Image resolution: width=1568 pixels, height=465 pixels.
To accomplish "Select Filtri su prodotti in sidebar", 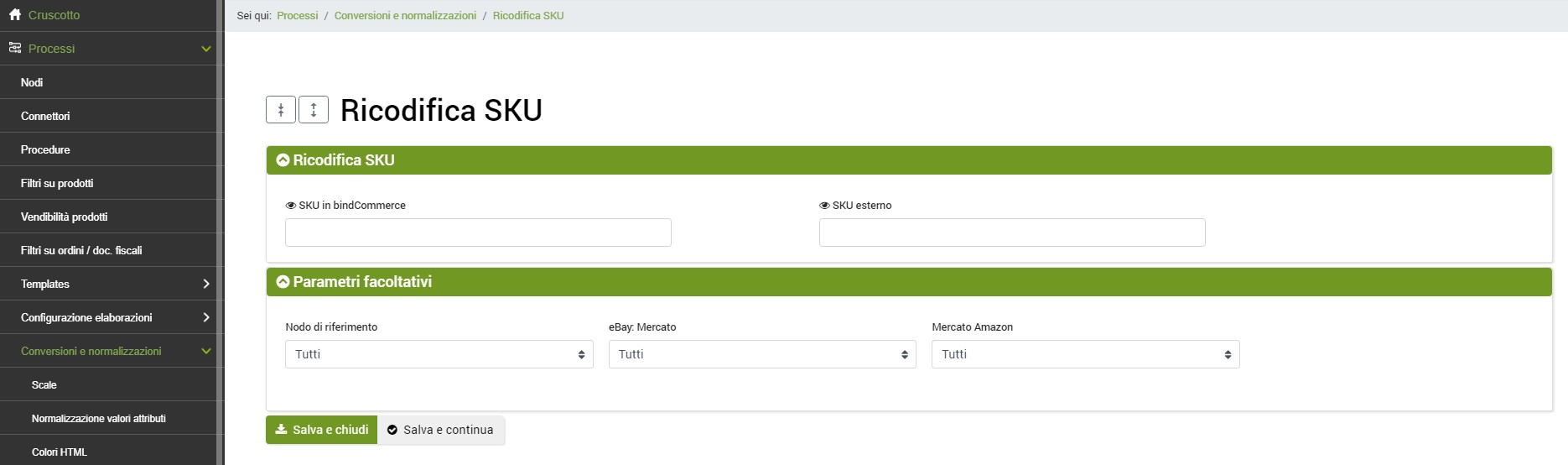I will 57,183.
